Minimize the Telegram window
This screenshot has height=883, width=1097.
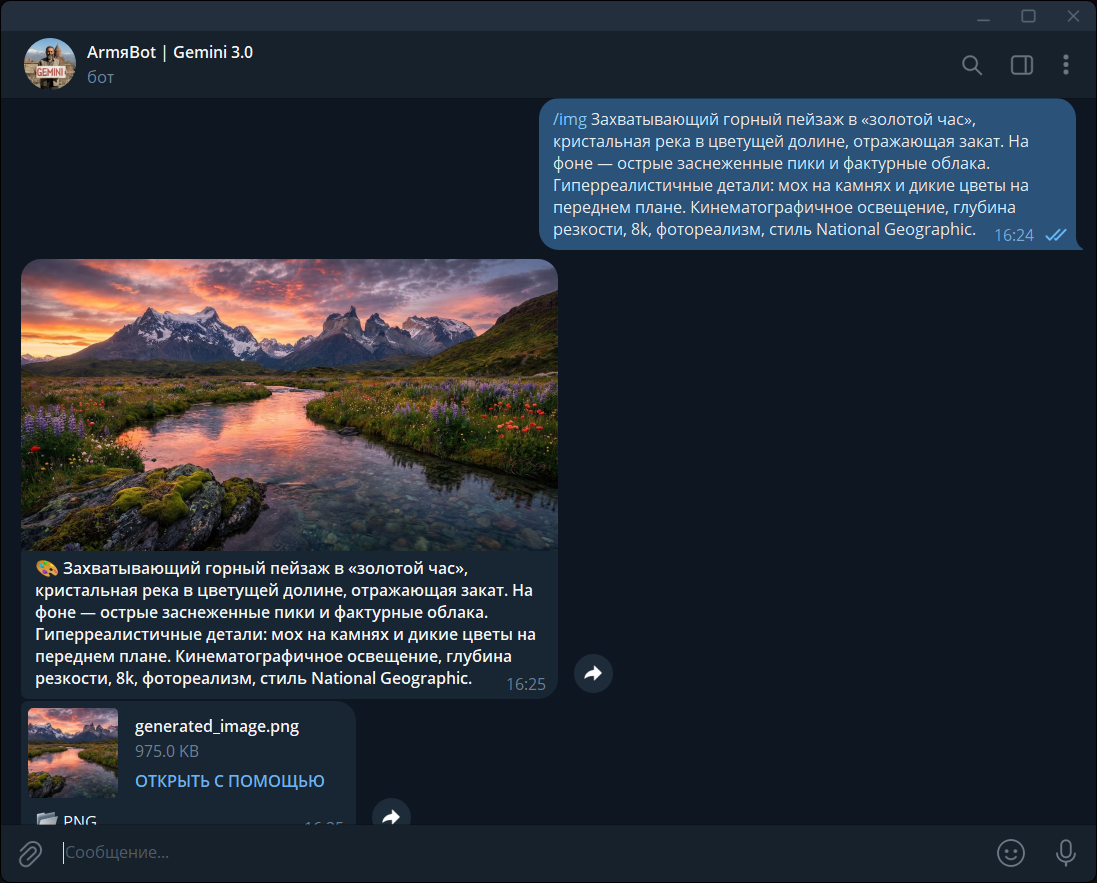pyautogui.click(x=983, y=16)
